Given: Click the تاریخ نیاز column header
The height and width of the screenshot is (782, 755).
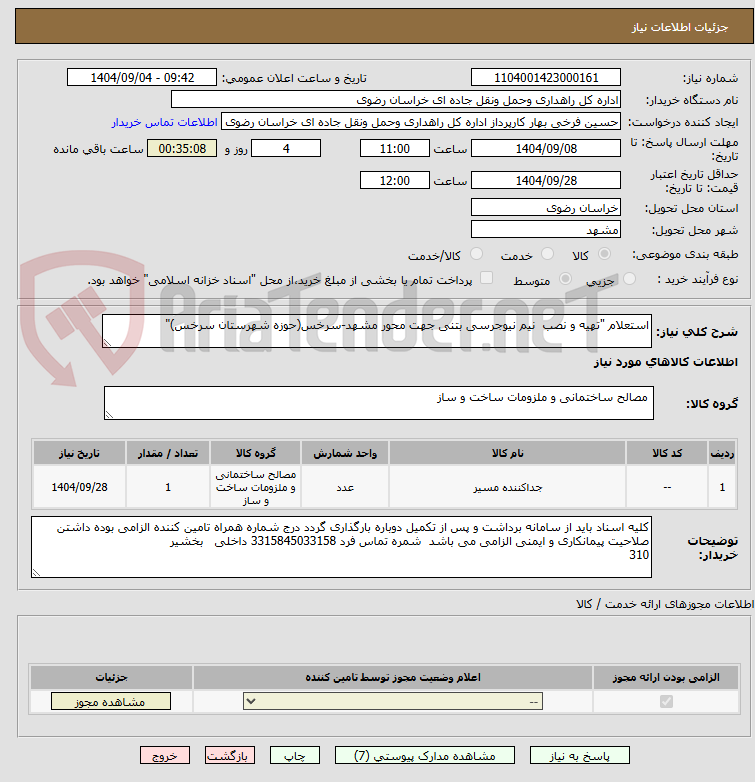Looking at the screenshot, I should 79,453.
